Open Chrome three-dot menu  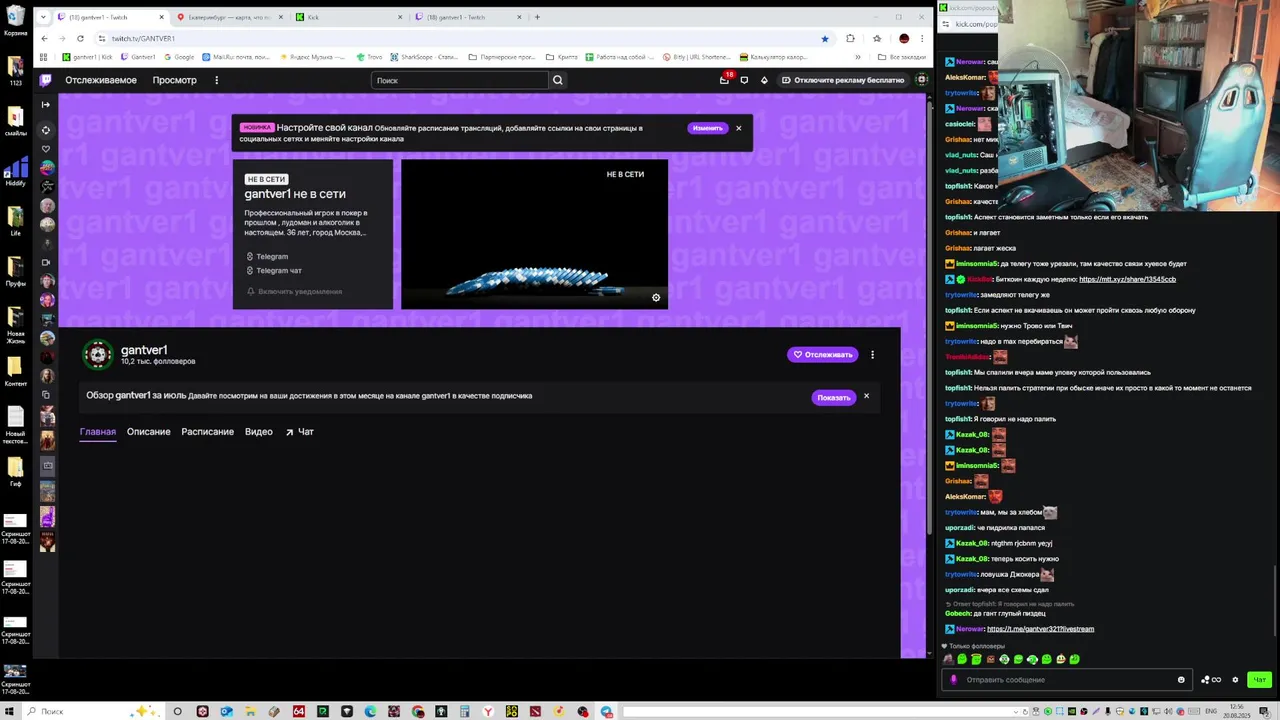point(922,38)
